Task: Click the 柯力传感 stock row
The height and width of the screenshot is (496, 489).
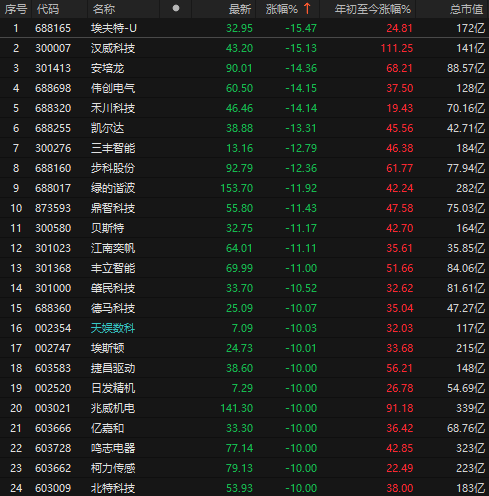Action: tap(244, 468)
